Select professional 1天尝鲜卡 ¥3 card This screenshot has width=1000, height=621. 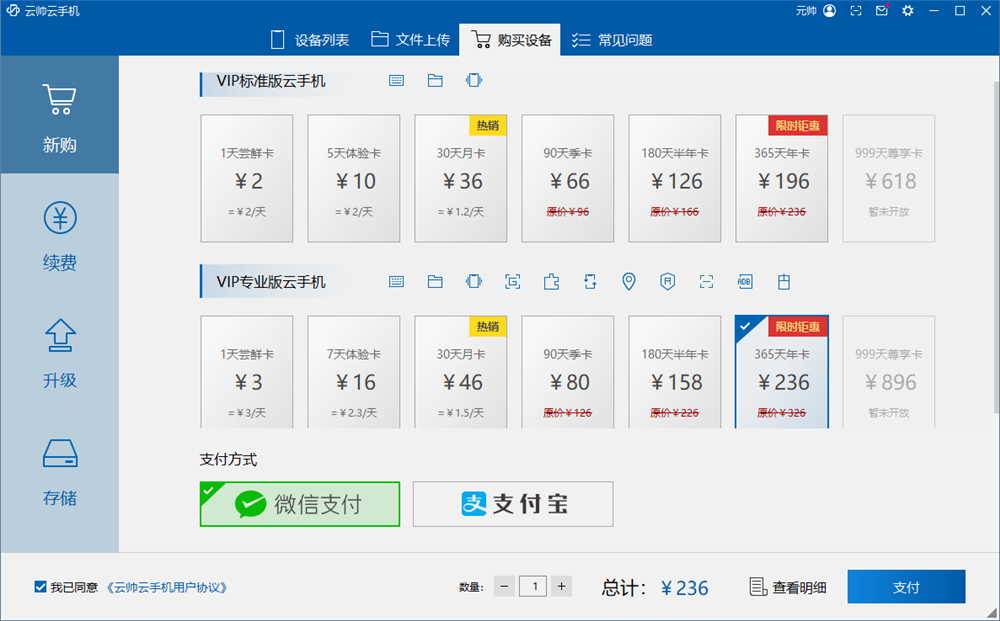(247, 372)
